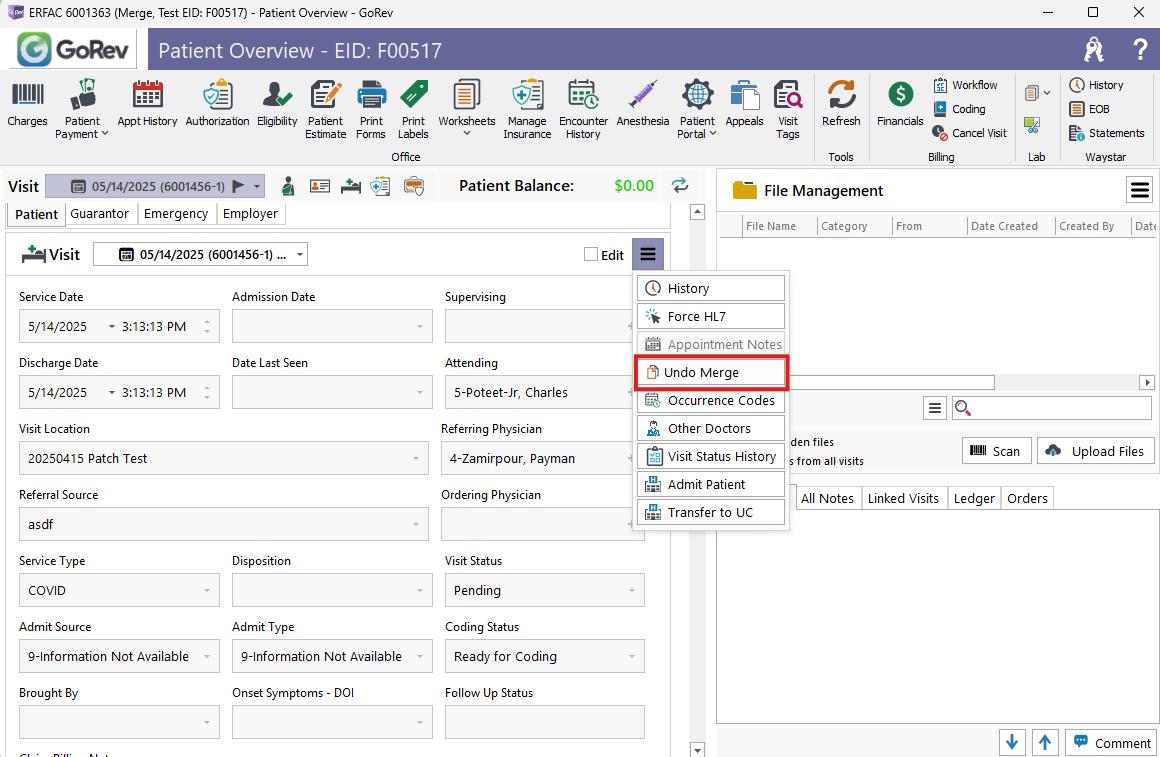1160x757 pixels.
Task: Open Visit Status History entry
Action: click(711, 457)
